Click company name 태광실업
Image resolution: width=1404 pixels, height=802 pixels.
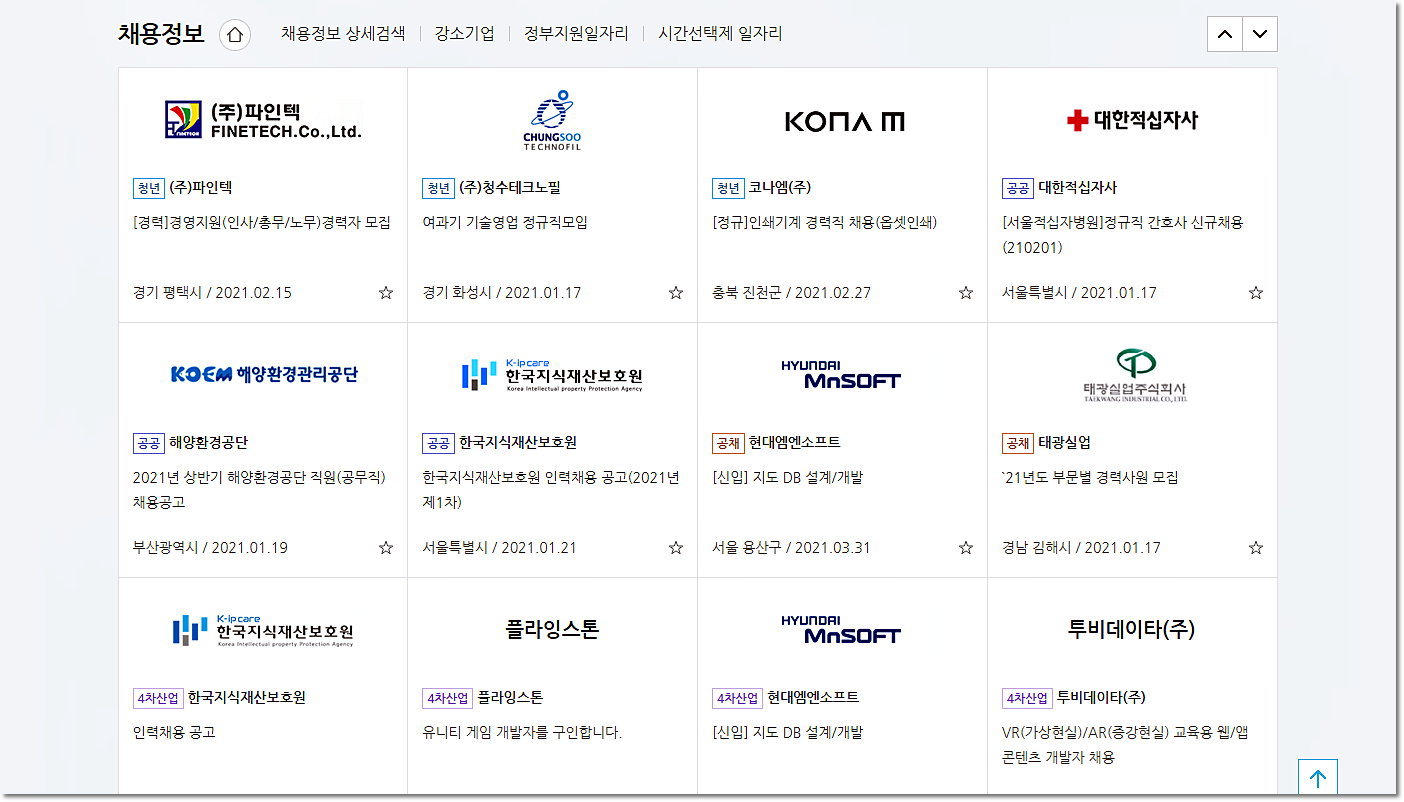click(x=1065, y=443)
